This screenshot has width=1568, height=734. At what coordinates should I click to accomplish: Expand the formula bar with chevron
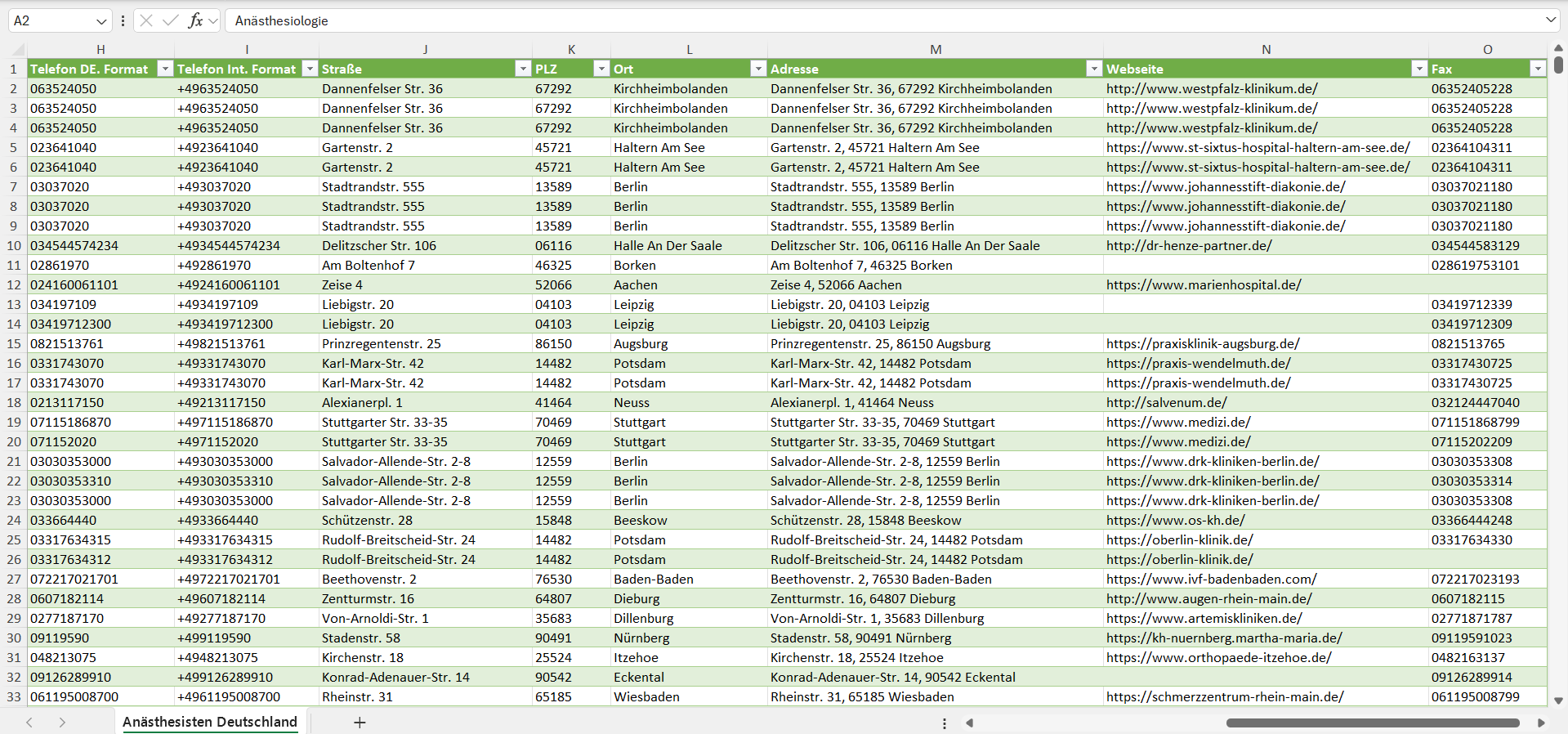[x=1550, y=20]
